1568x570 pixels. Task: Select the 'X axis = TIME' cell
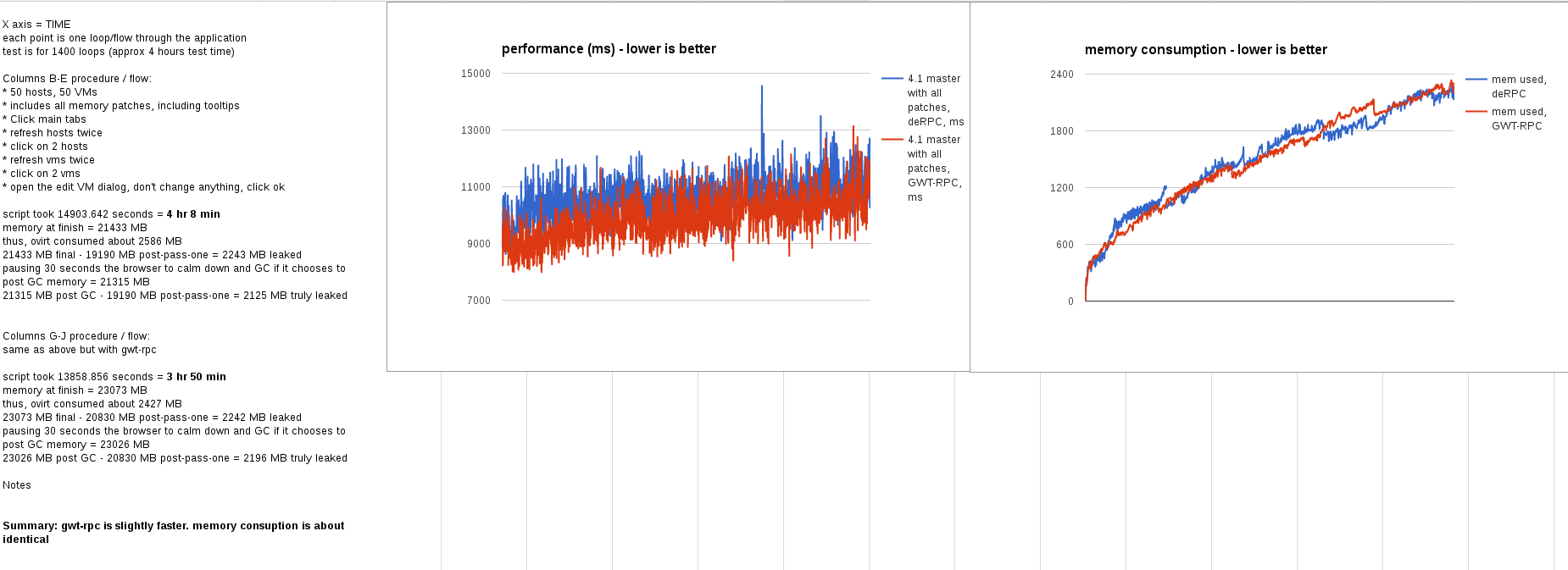37,25
